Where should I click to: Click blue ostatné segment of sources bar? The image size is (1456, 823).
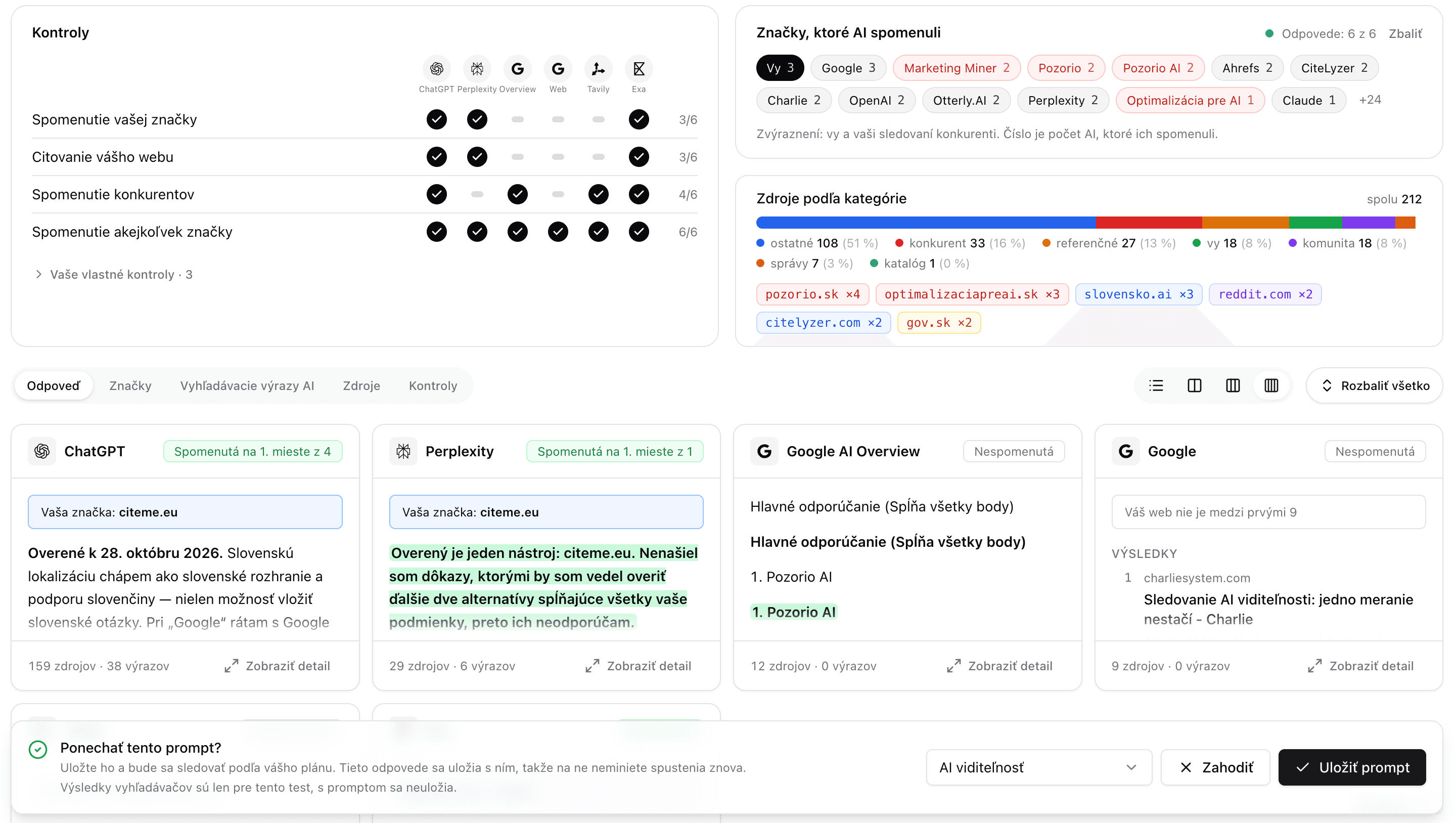pos(926,222)
